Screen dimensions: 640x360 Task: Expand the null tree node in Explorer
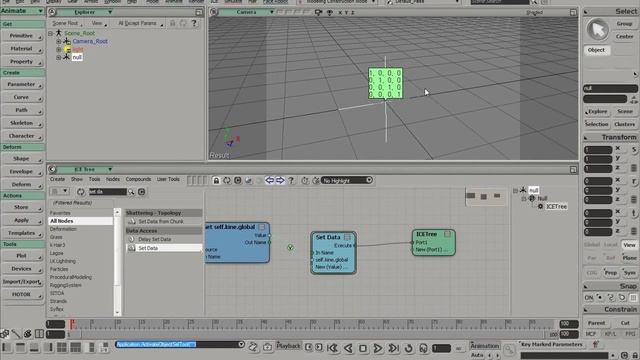[x=59, y=58]
